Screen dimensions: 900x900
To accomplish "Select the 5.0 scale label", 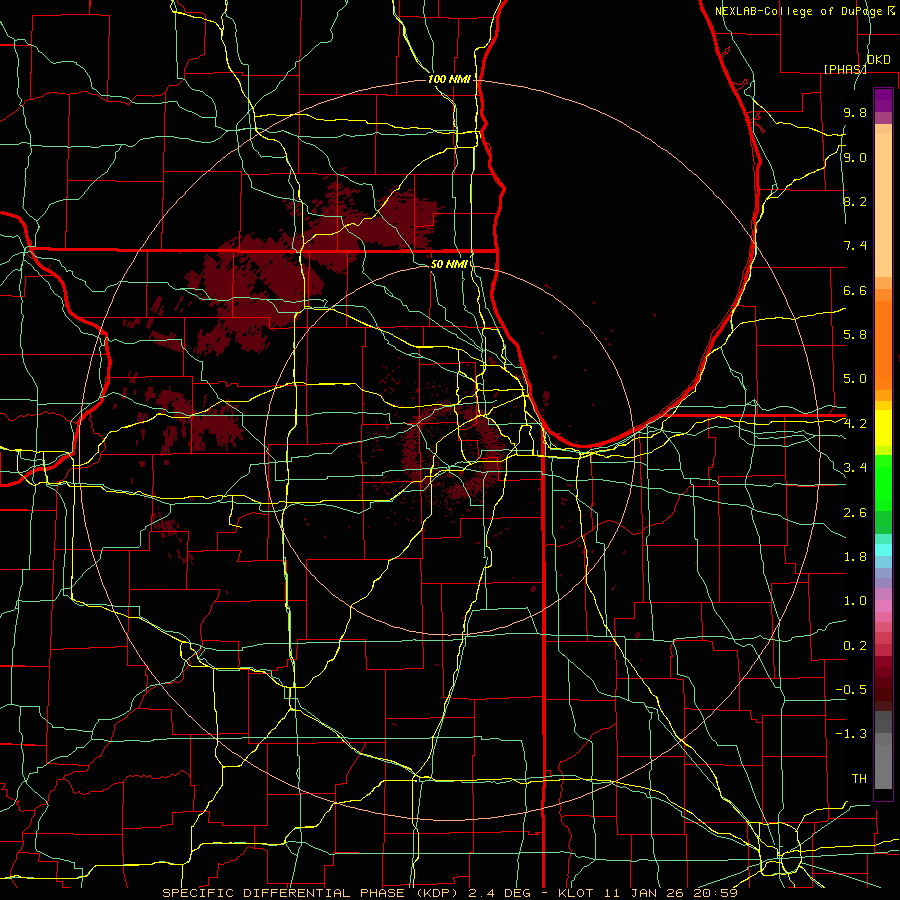I will pos(855,379).
